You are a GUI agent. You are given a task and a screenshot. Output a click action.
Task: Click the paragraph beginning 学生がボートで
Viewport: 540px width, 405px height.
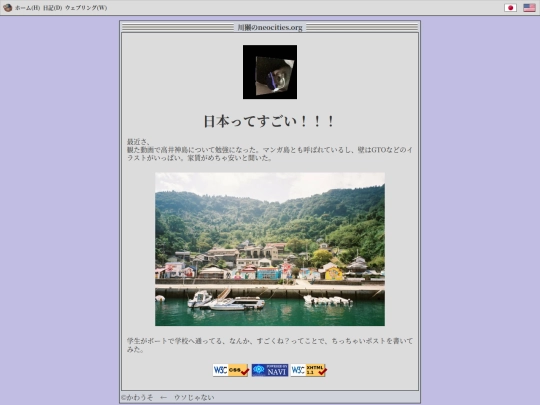coord(270,345)
